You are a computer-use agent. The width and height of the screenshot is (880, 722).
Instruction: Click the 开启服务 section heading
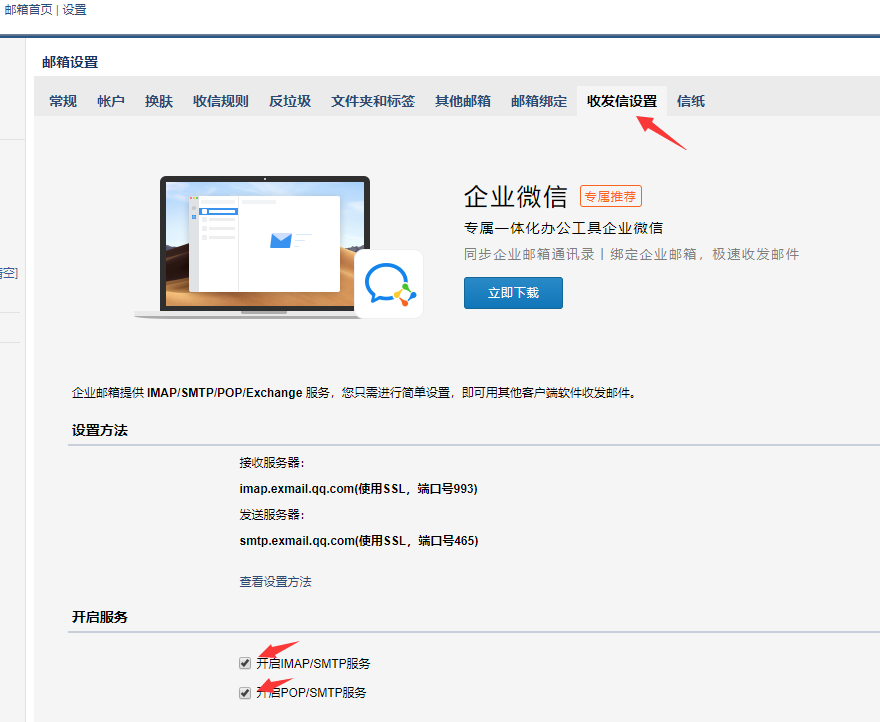pos(100,617)
